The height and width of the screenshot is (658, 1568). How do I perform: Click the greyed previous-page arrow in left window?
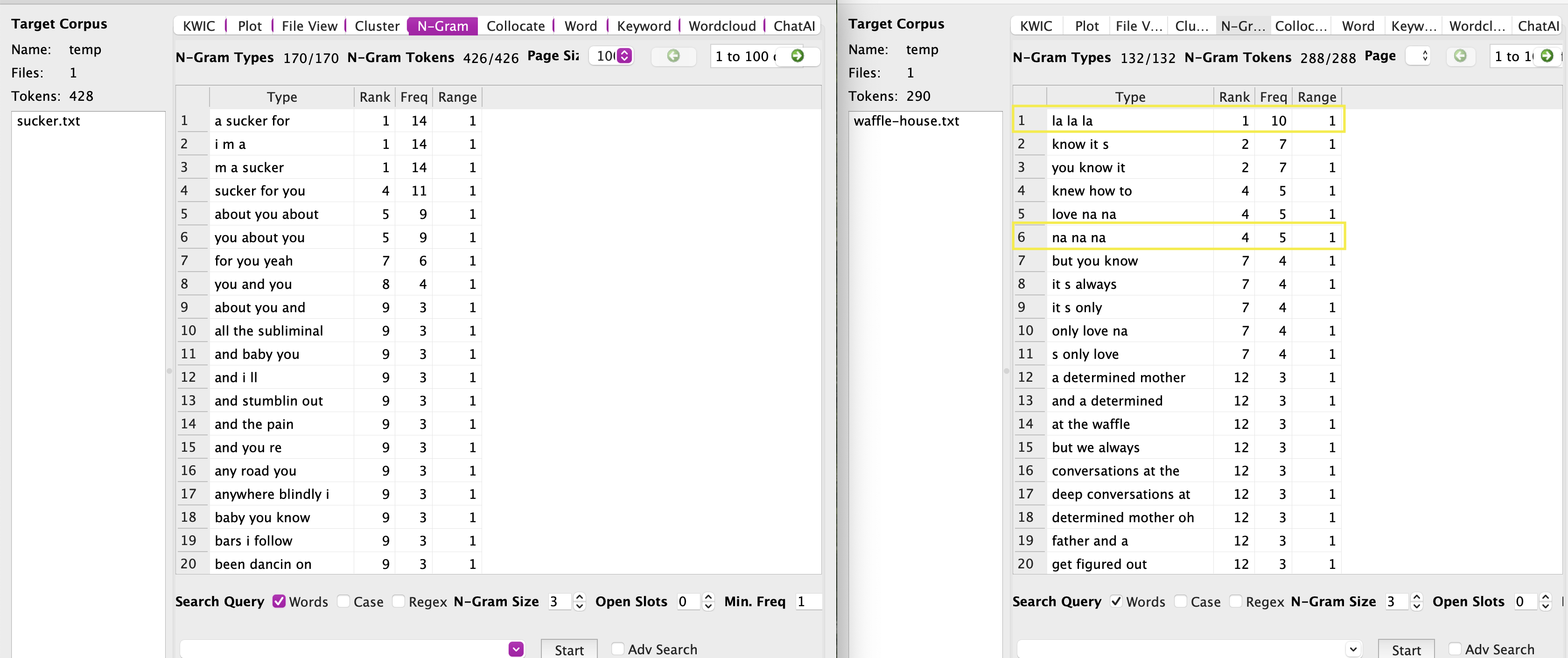pos(673,56)
